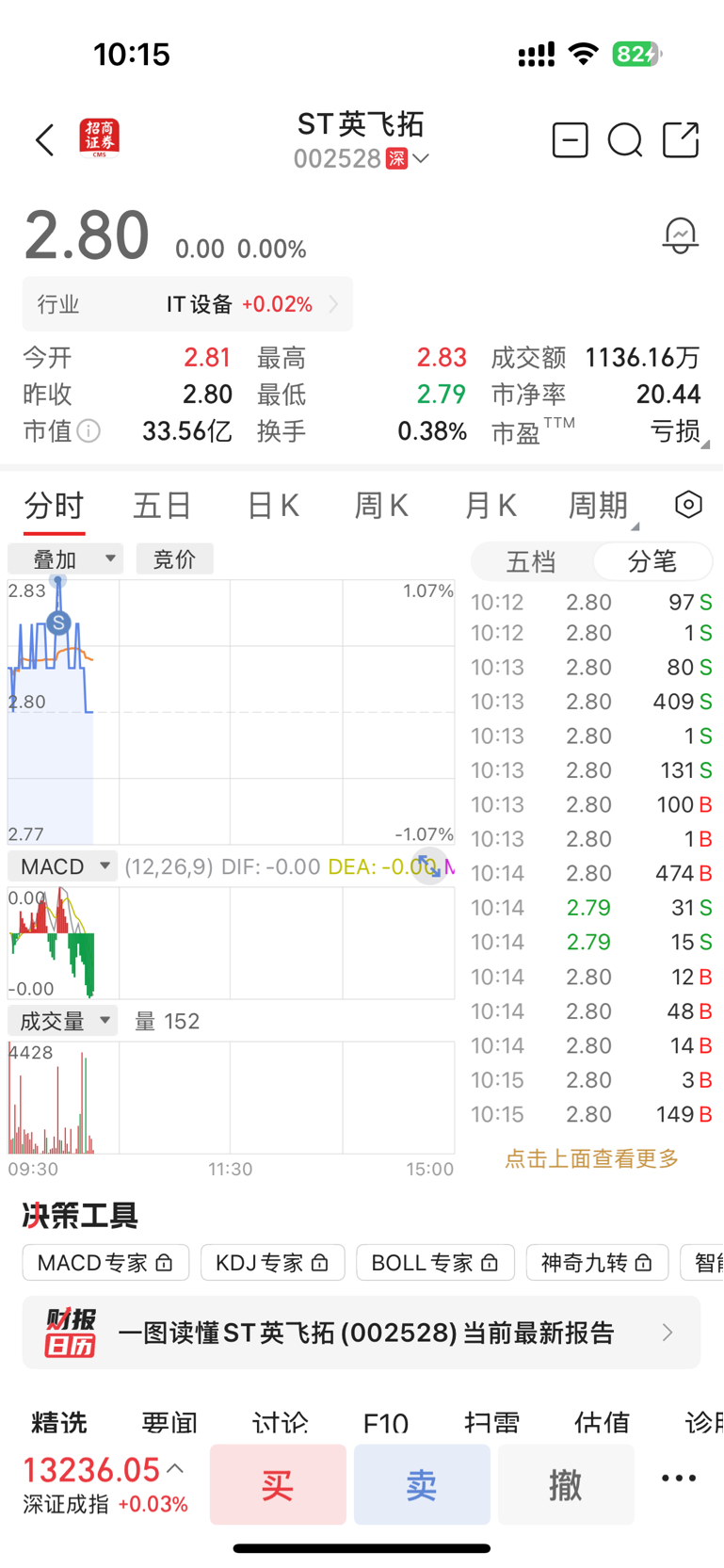Image resolution: width=724 pixels, height=1568 pixels.
Task: Switch to 日K chart tab
Action: click(273, 506)
